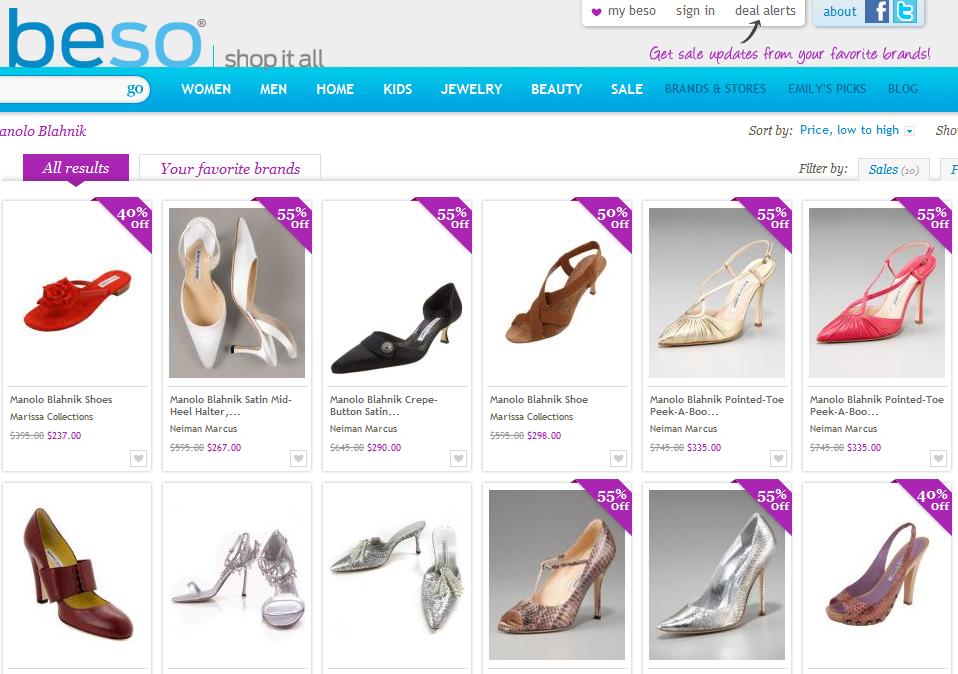
Task: Open the brown strappy sandal image
Action: 557,292
